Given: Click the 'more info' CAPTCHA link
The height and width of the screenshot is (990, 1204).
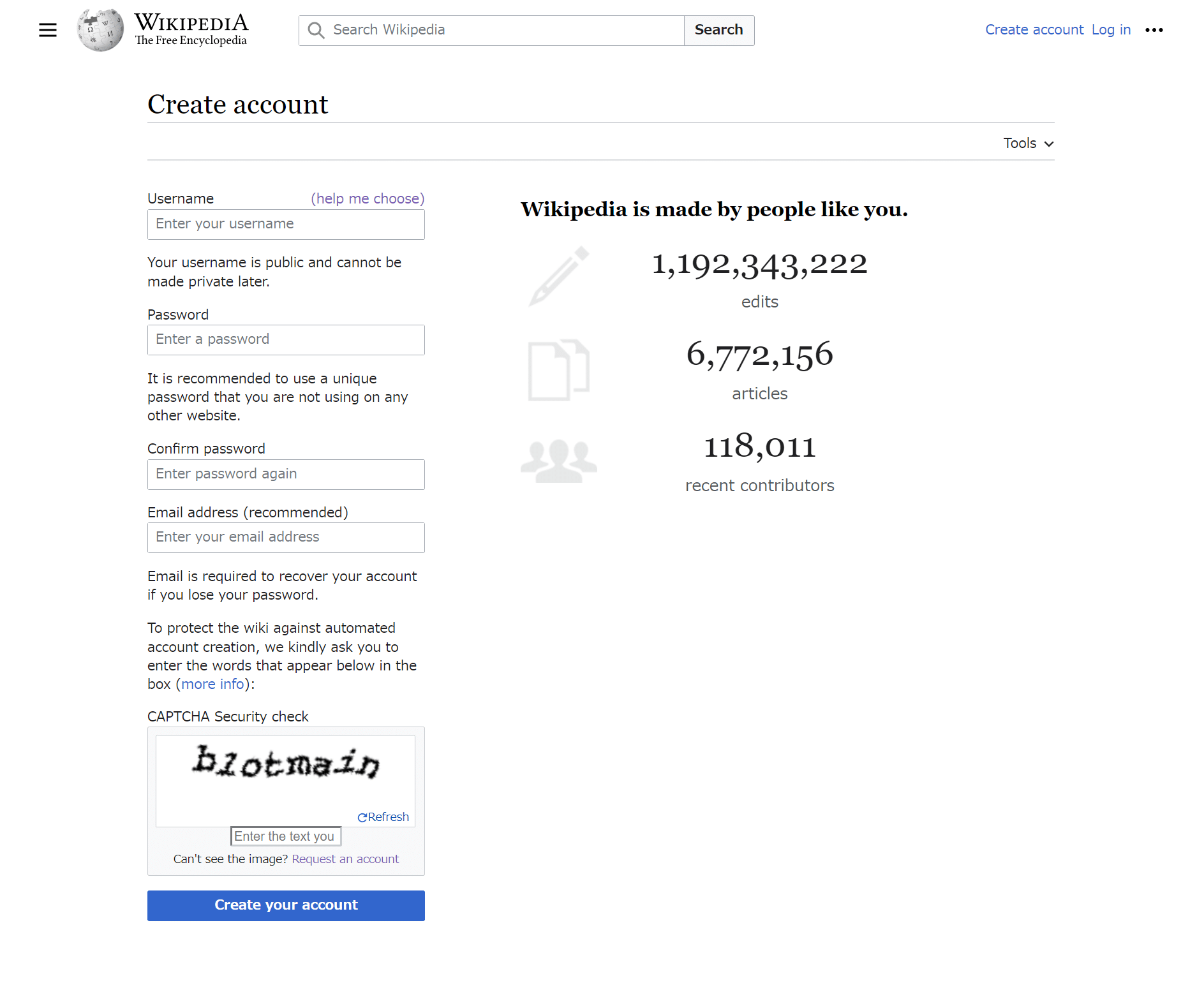Looking at the screenshot, I should (x=212, y=684).
